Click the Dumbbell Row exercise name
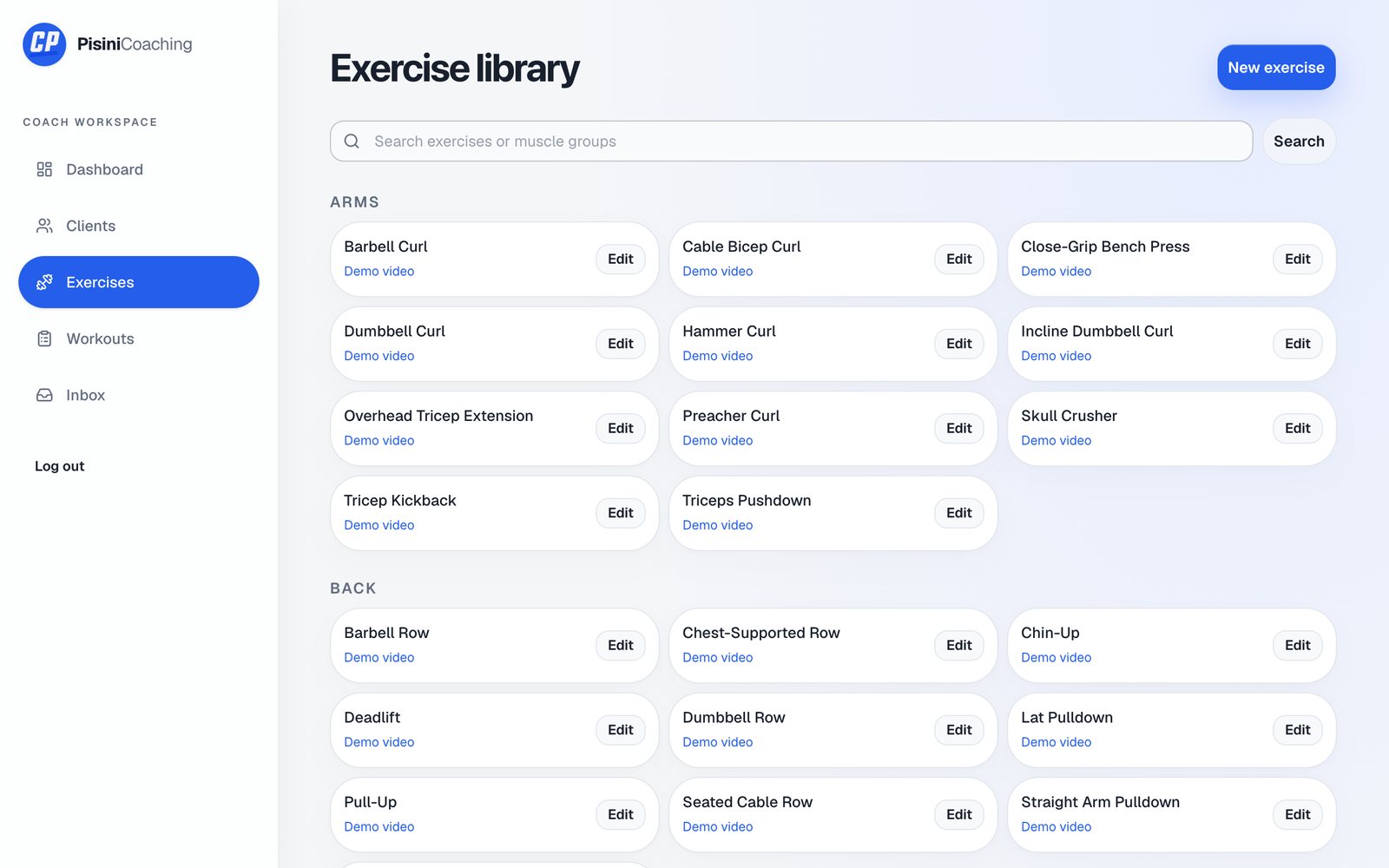 [734, 718]
